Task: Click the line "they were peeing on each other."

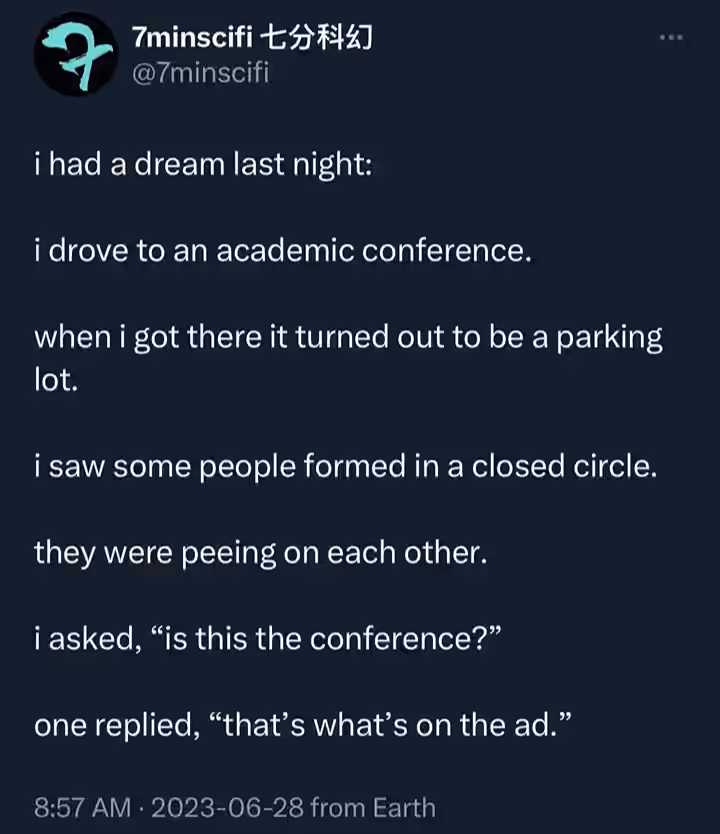Action: pos(261,553)
